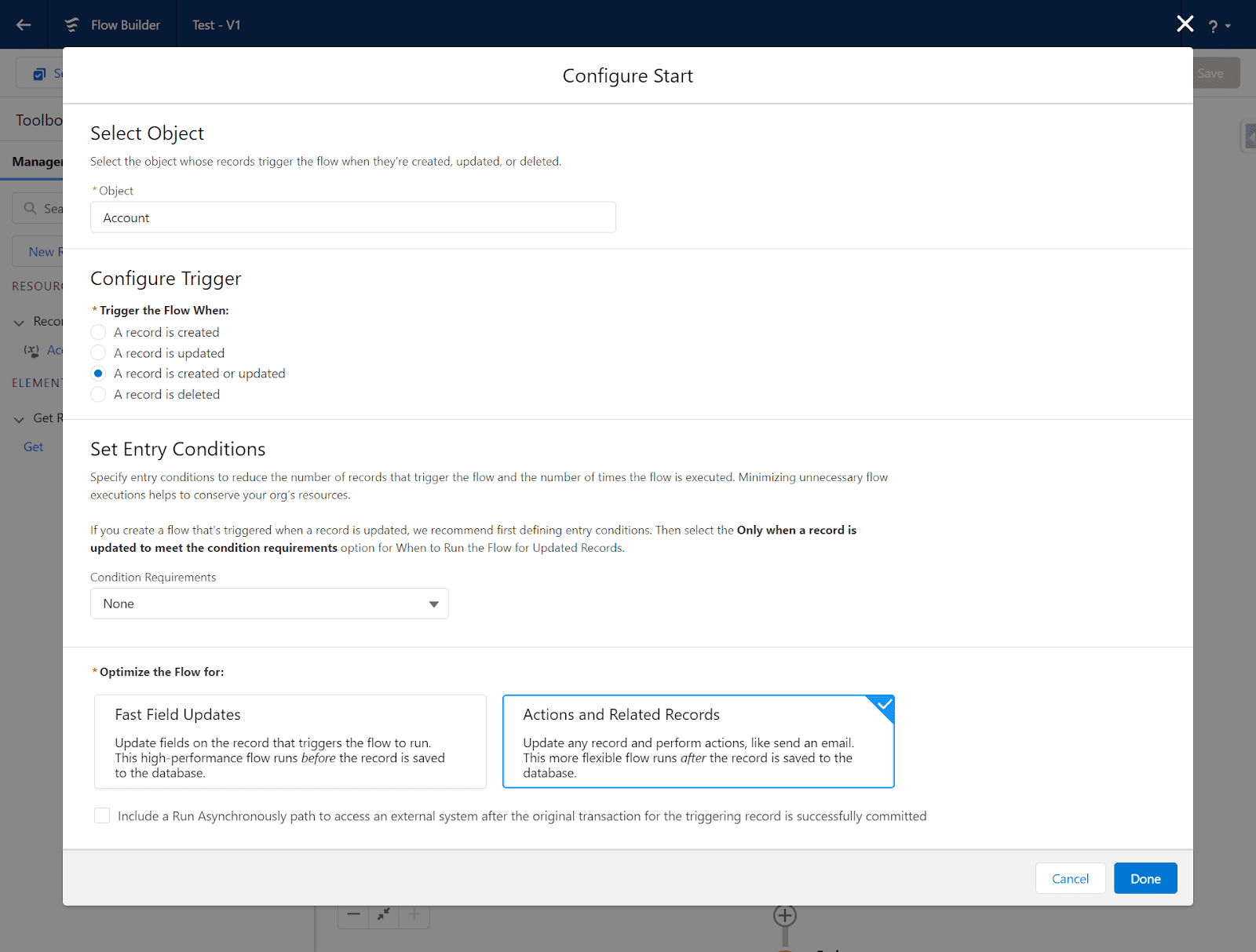Click the Account object input field
The height and width of the screenshot is (952, 1256).
pos(352,217)
